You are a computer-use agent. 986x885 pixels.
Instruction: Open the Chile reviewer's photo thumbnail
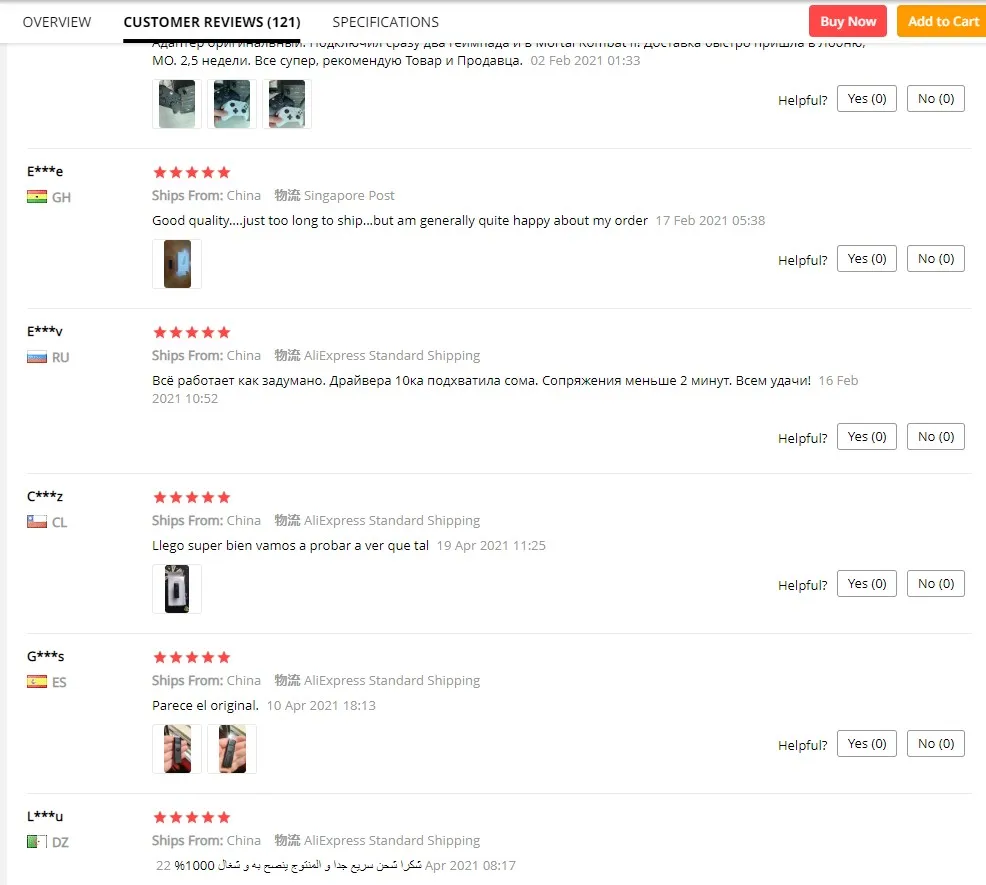click(x=177, y=589)
